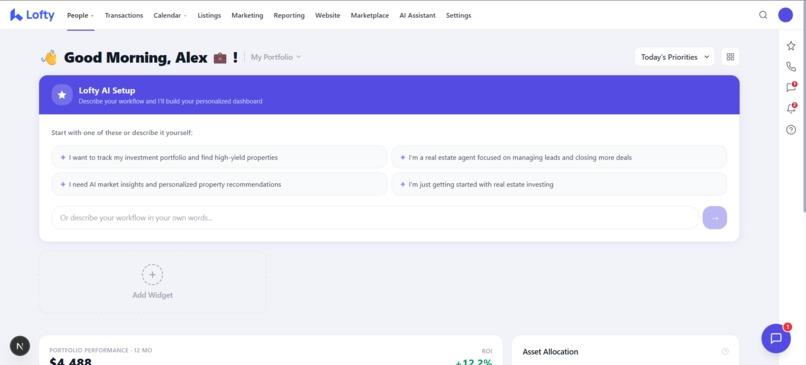
Task: Click the page vertical scrollbar
Action: tap(803, 108)
